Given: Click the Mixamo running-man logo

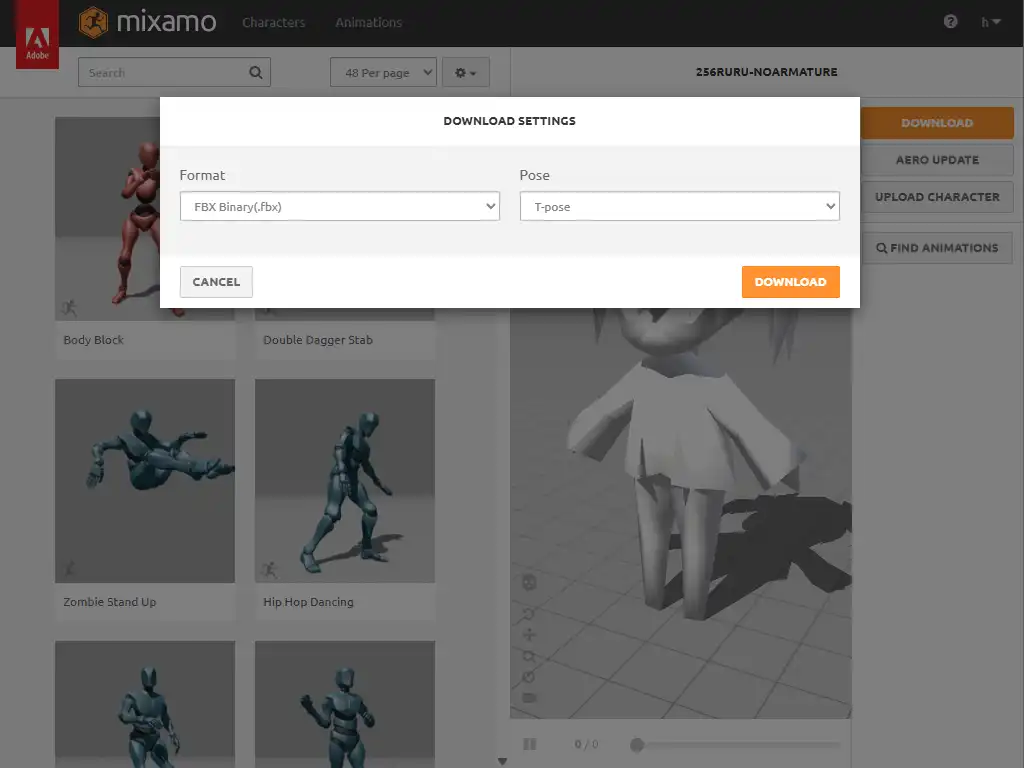Looking at the screenshot, I should [x=93, y=22].
